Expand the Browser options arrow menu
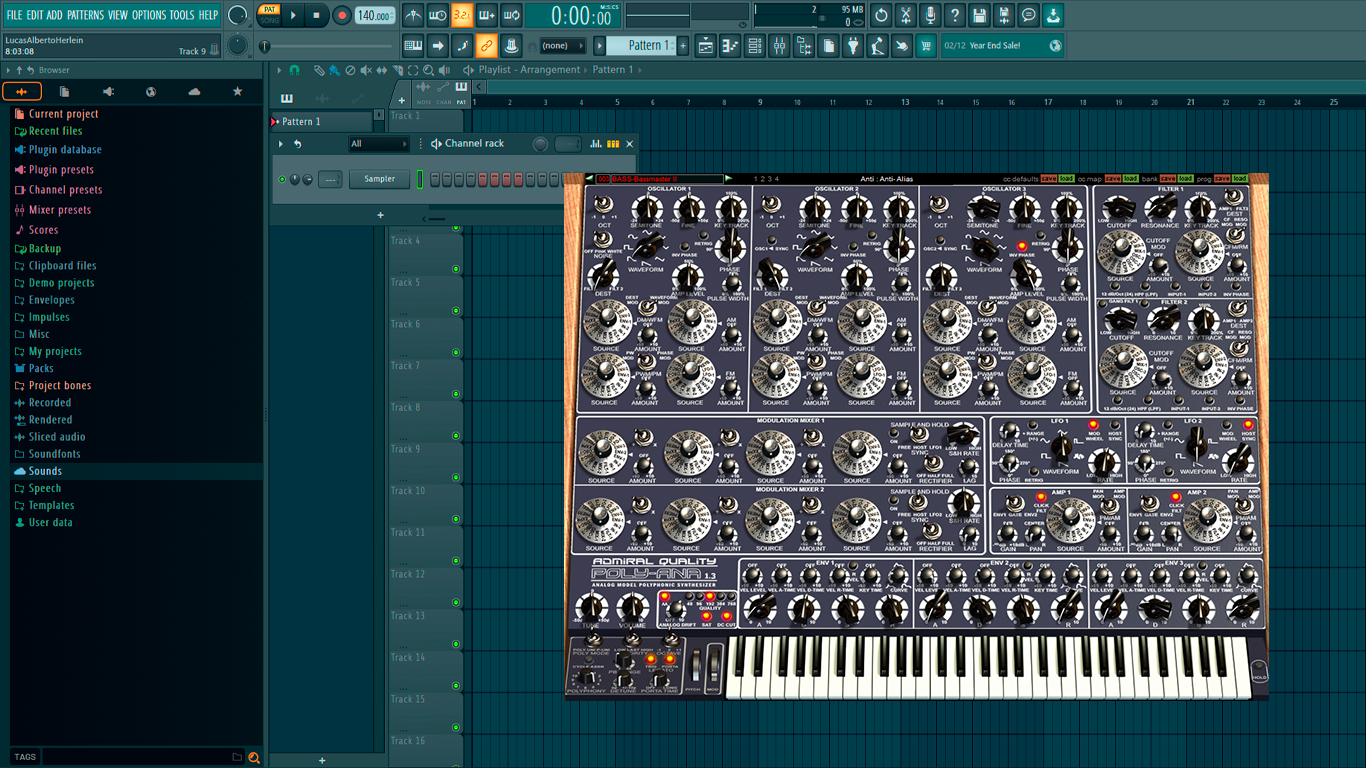This screenshot has height=768, width=1366. 9,70
